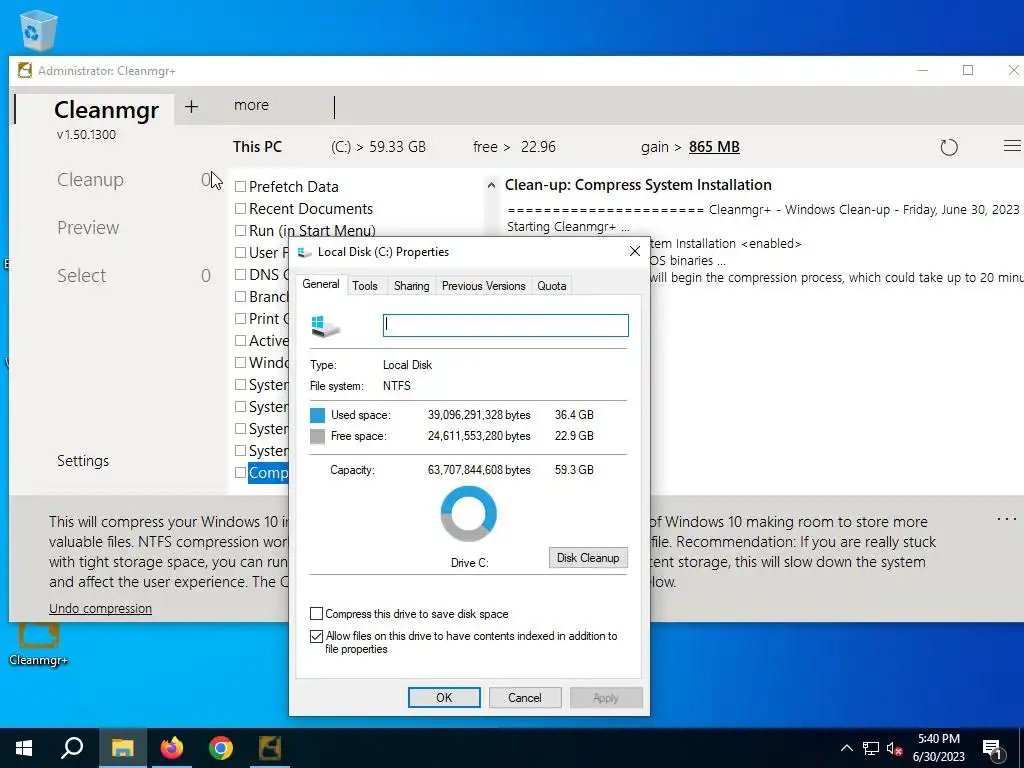The height and width of the screenshot is (768, 1024).
Task: Click the '(C:) > 59.33 GB' text
Action: click(378, 147)
